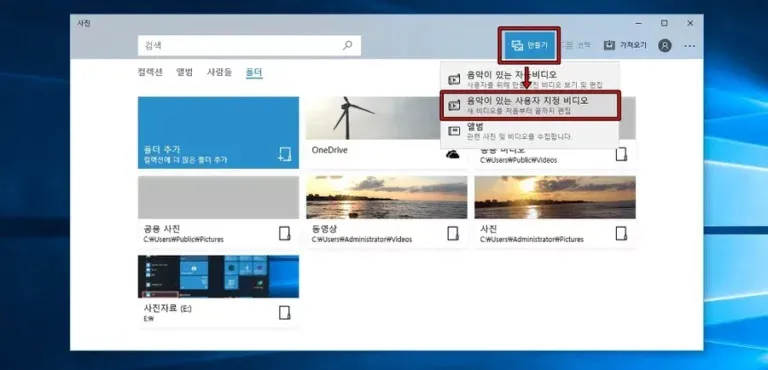Image resolution: width=768 pixels, height=370 pixels.
Task: Switch to the 사람들 tab
Action: tap(219, 73)
